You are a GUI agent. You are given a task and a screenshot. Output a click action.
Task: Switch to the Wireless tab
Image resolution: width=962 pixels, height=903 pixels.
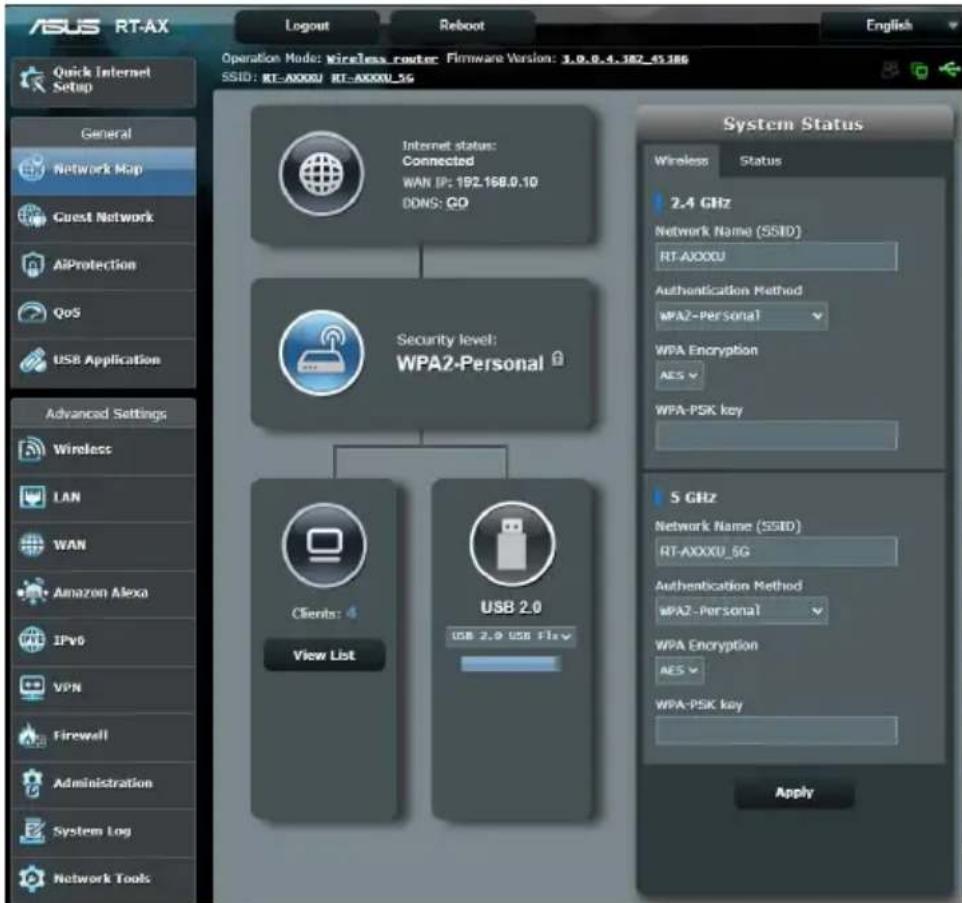click(x=681, y=161)
